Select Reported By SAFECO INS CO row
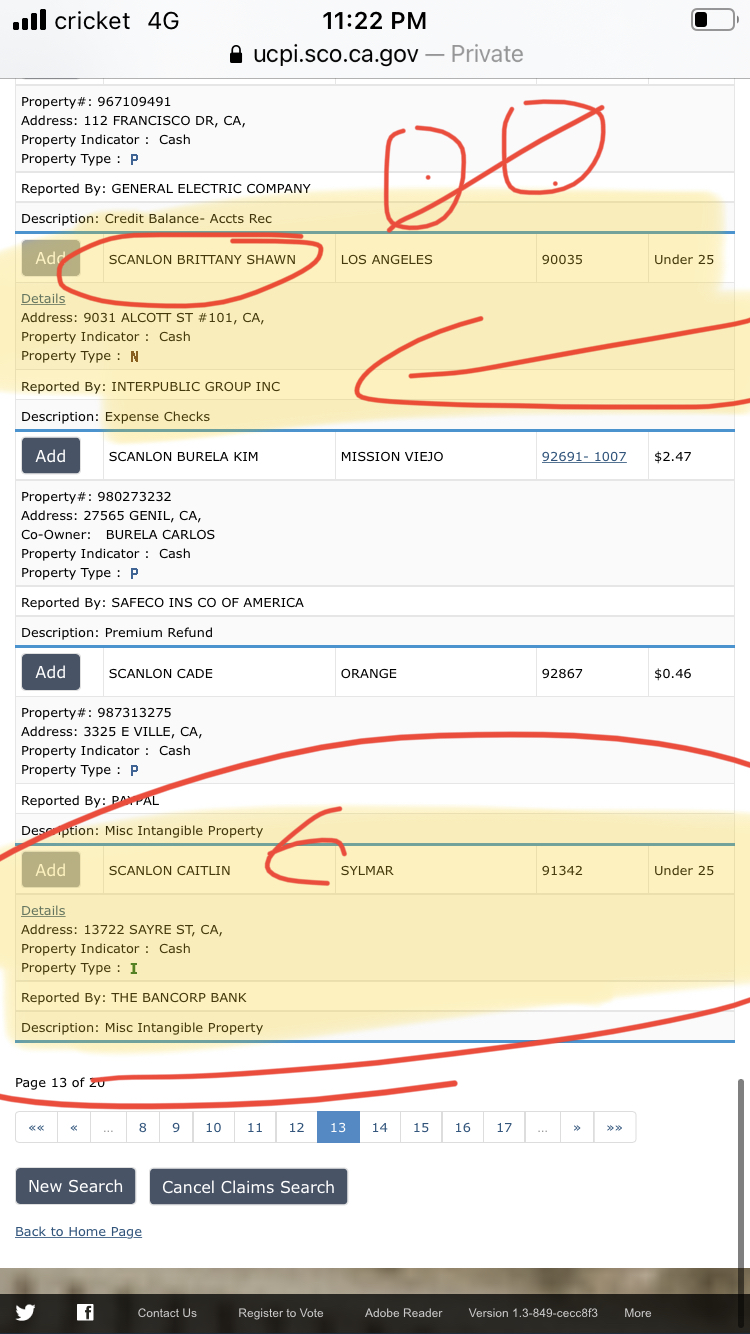Image resolution: width=750 pixels, height=1334 pixels. [375, 602]
